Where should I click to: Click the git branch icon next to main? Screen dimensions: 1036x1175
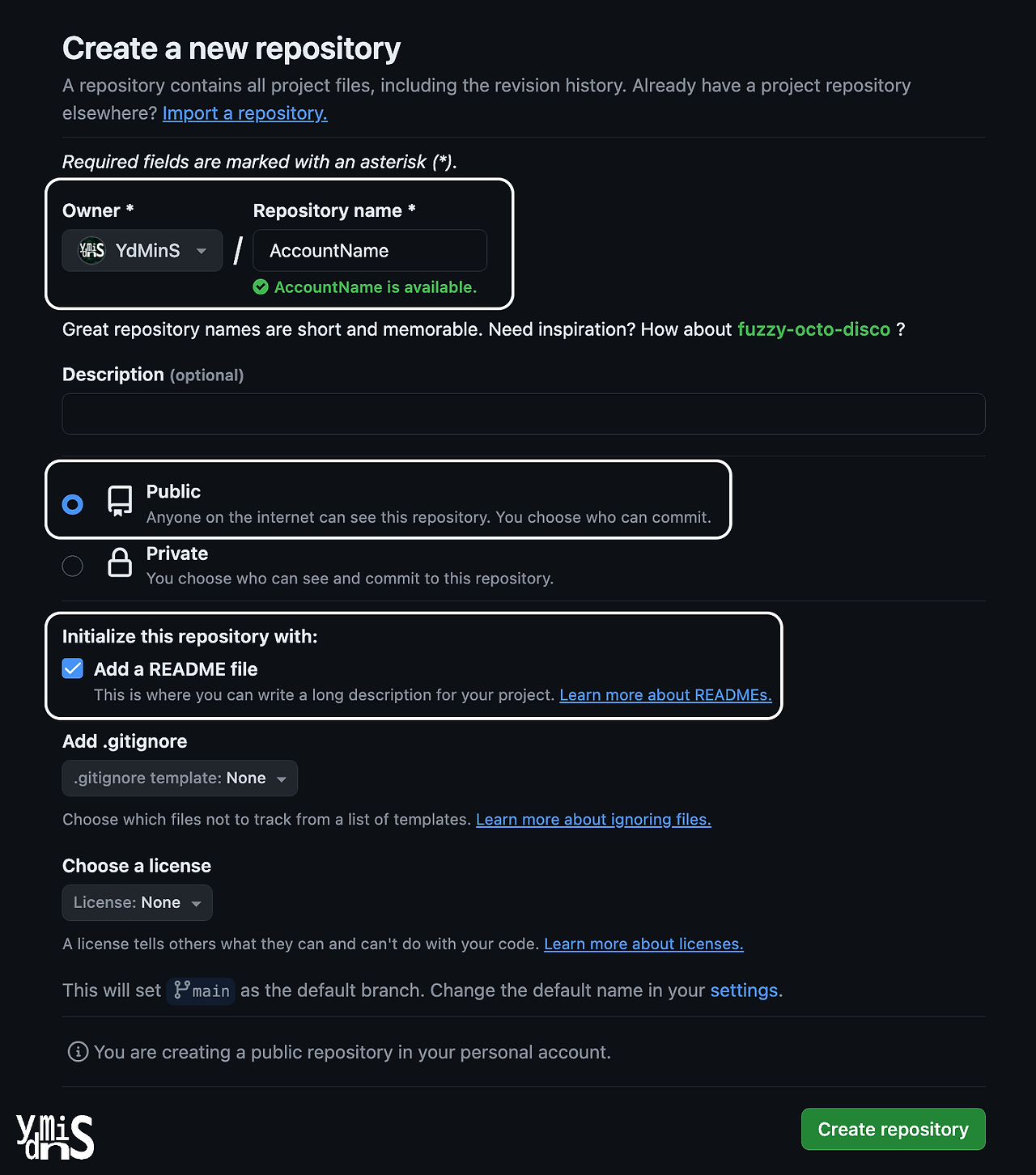pos(182,990)
